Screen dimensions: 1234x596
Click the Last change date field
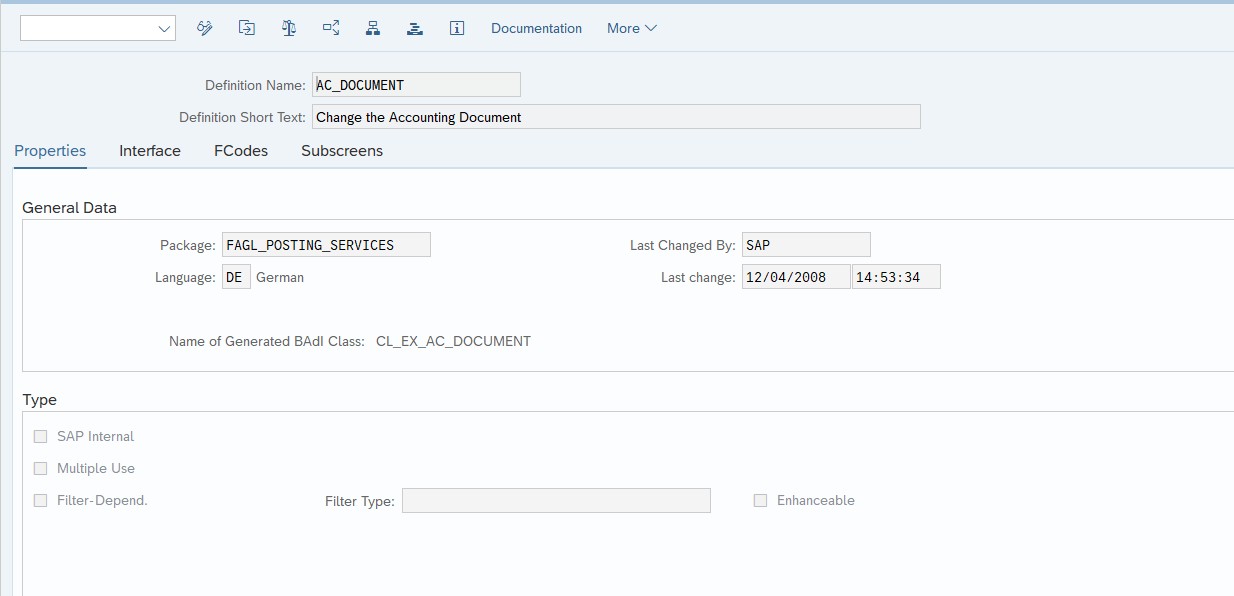[x=796, y=277]
